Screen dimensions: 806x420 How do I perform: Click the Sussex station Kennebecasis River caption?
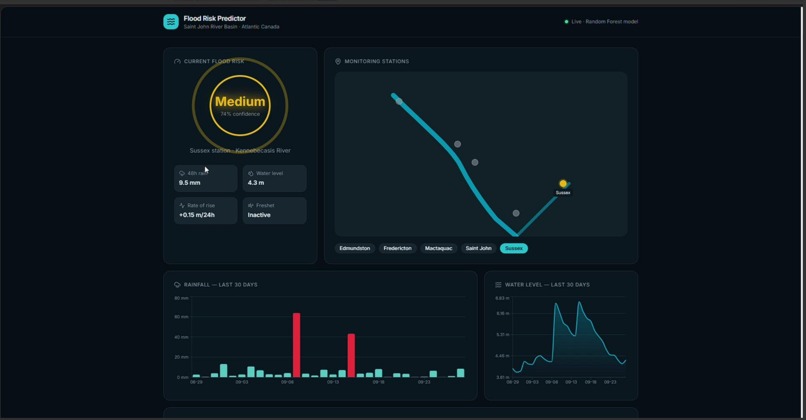click(x=240, y=151)
